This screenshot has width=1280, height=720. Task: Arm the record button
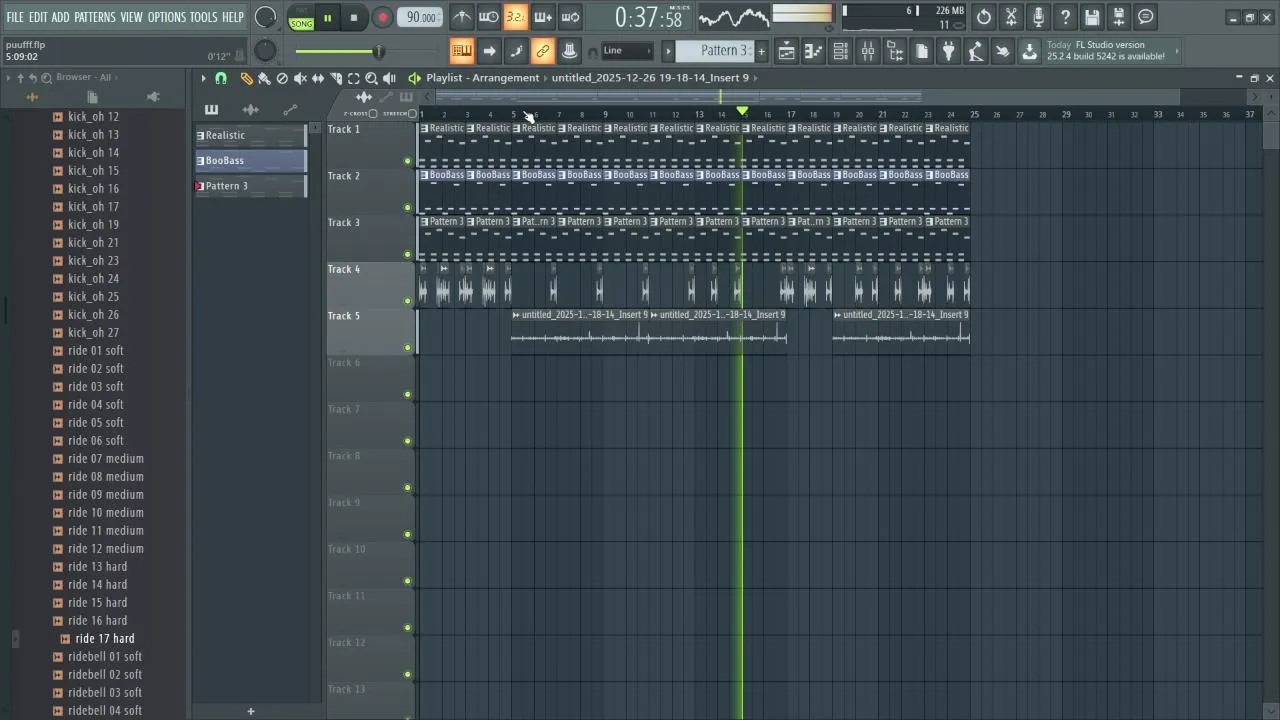pyautogui.click(x=382, y=18)
